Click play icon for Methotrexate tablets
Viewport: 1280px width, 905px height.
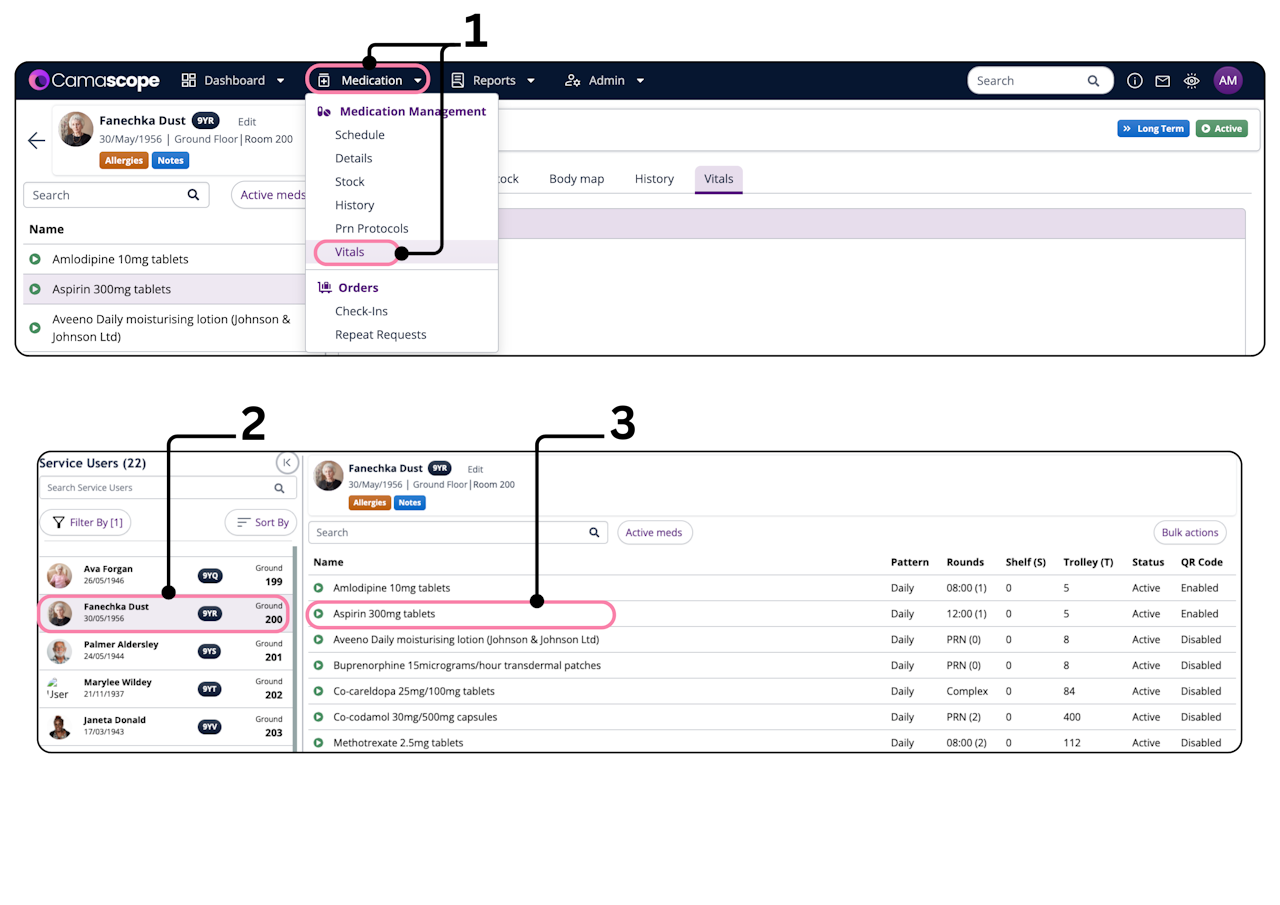click(x=319, y=743)
